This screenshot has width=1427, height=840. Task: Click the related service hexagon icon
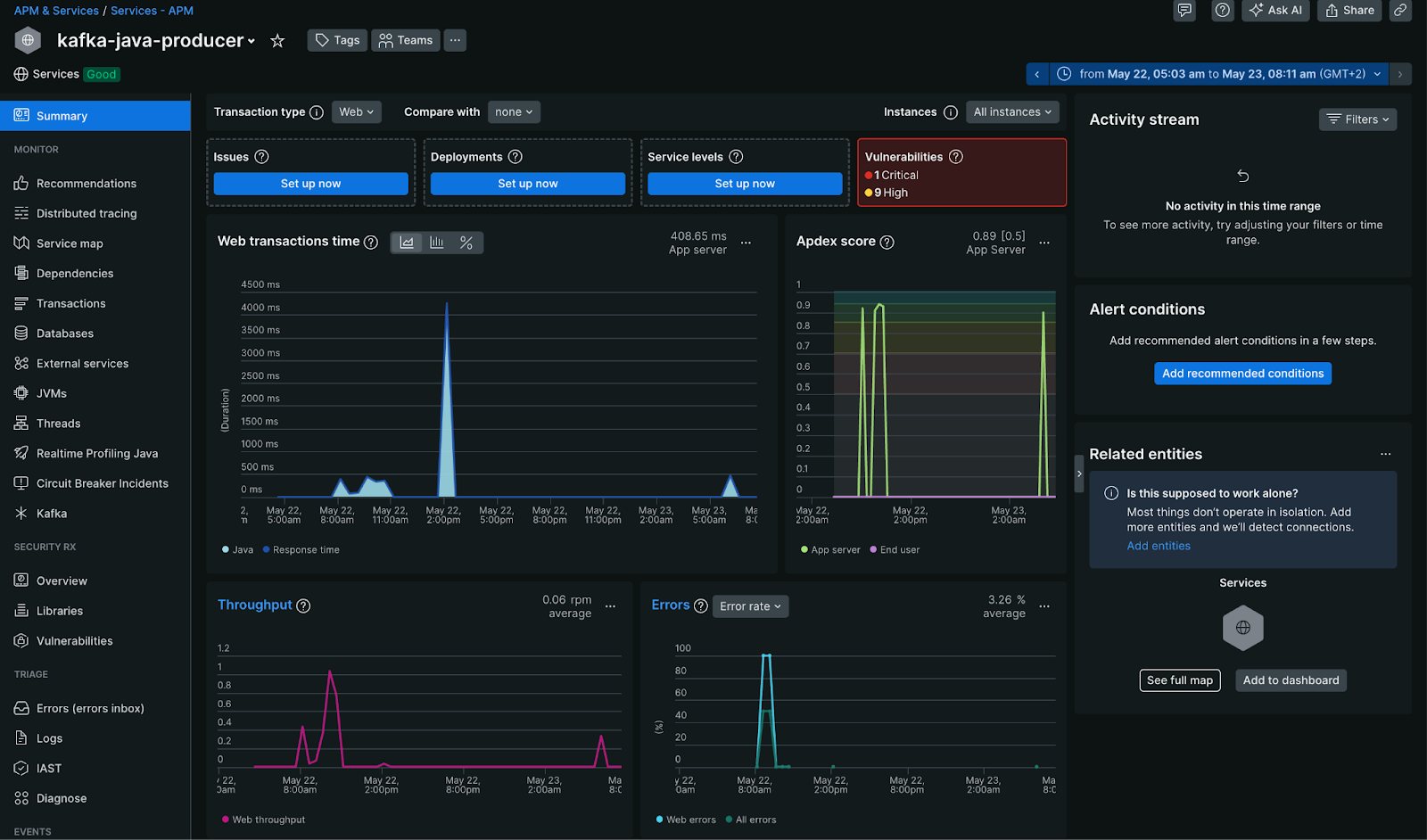[1242, 628]
